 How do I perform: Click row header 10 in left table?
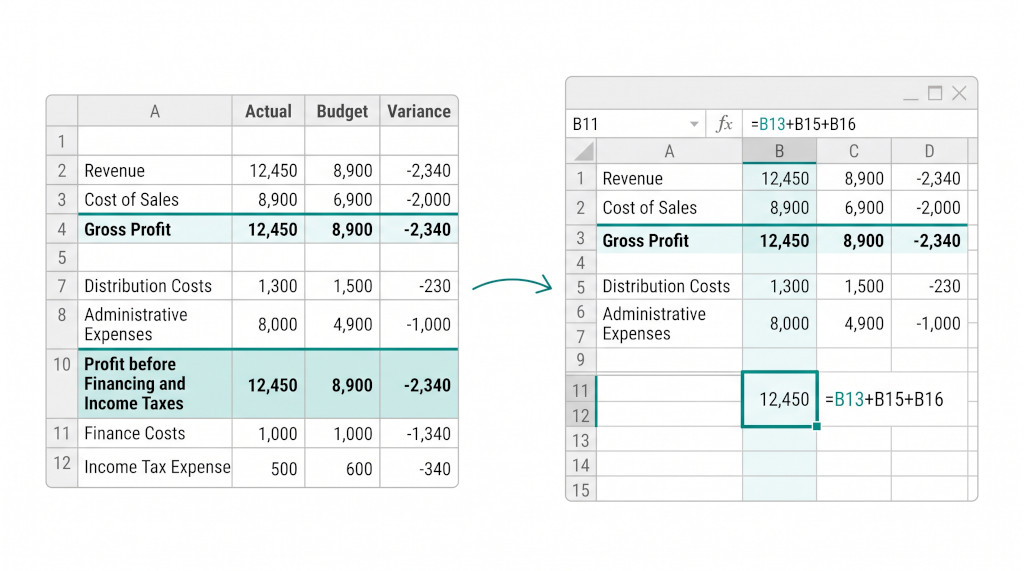(62, 383)
